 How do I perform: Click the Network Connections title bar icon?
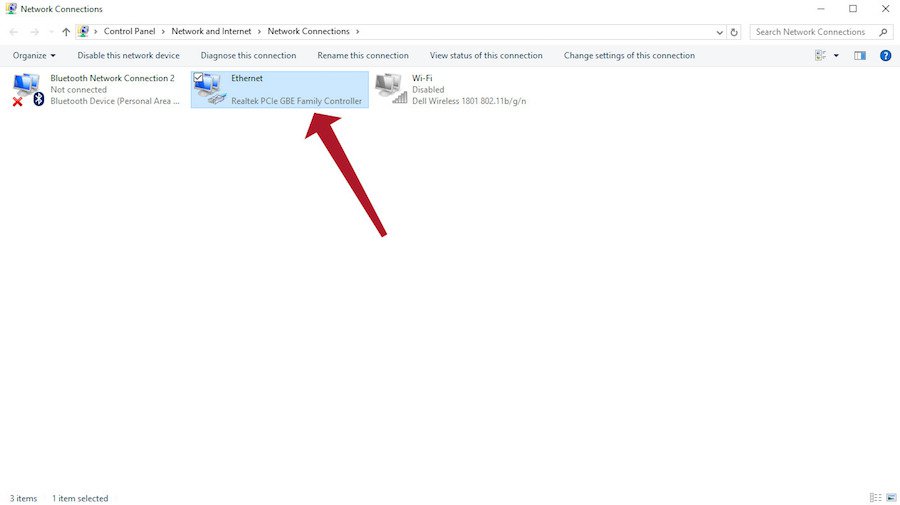11,9
